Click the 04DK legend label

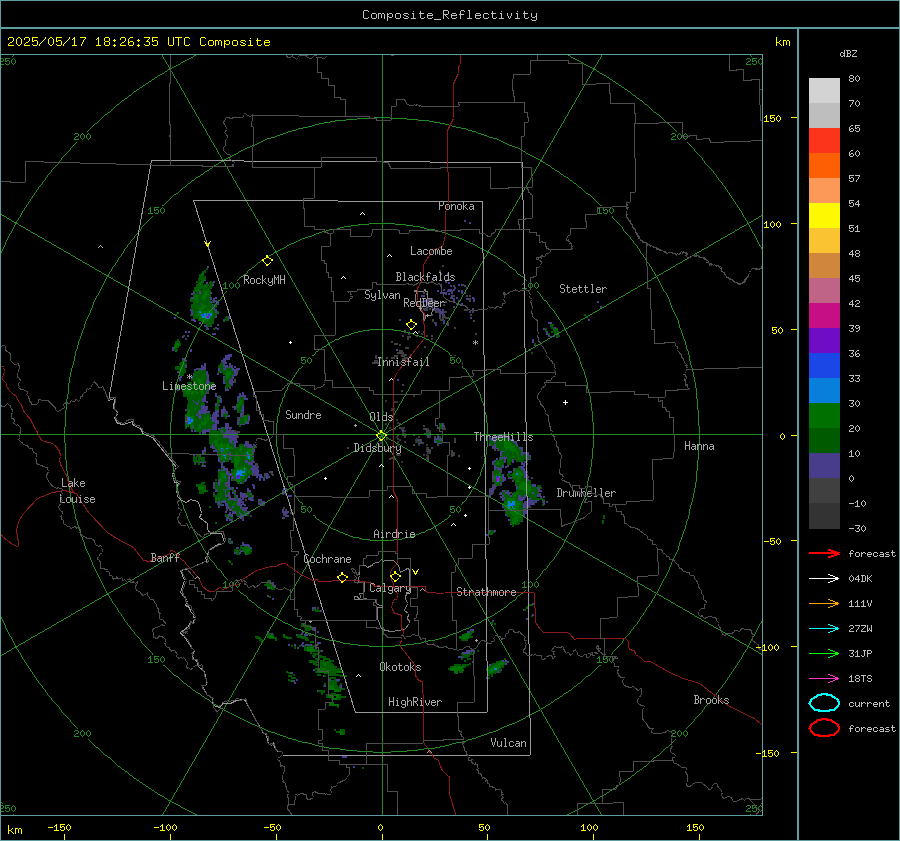coord(860,579)
